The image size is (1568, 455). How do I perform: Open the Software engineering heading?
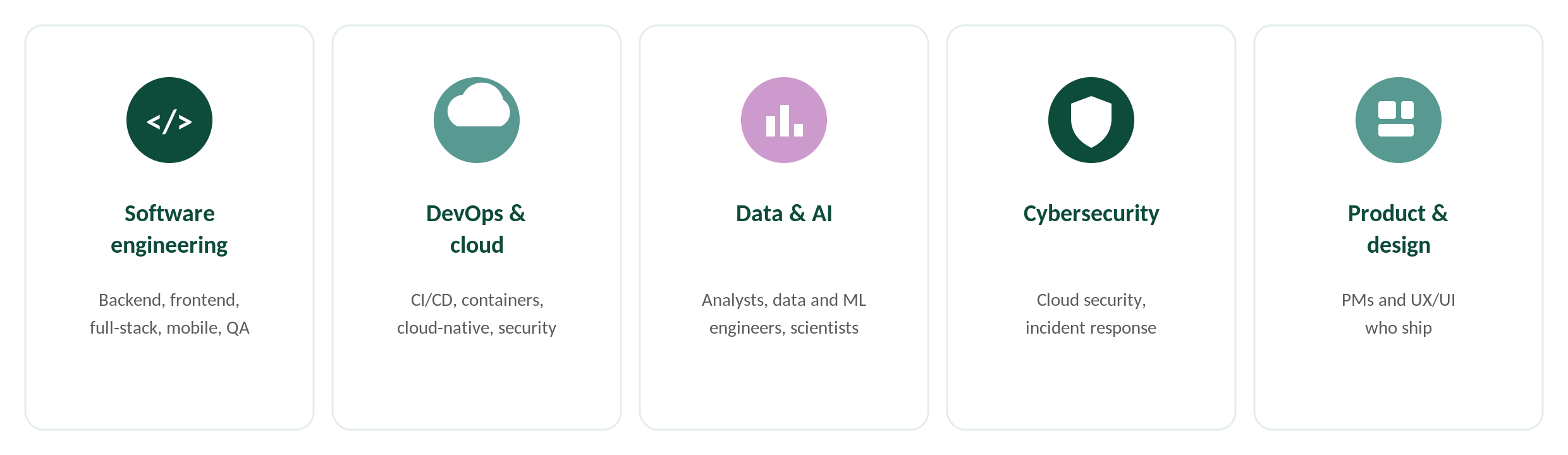click(x=169, y=229)
